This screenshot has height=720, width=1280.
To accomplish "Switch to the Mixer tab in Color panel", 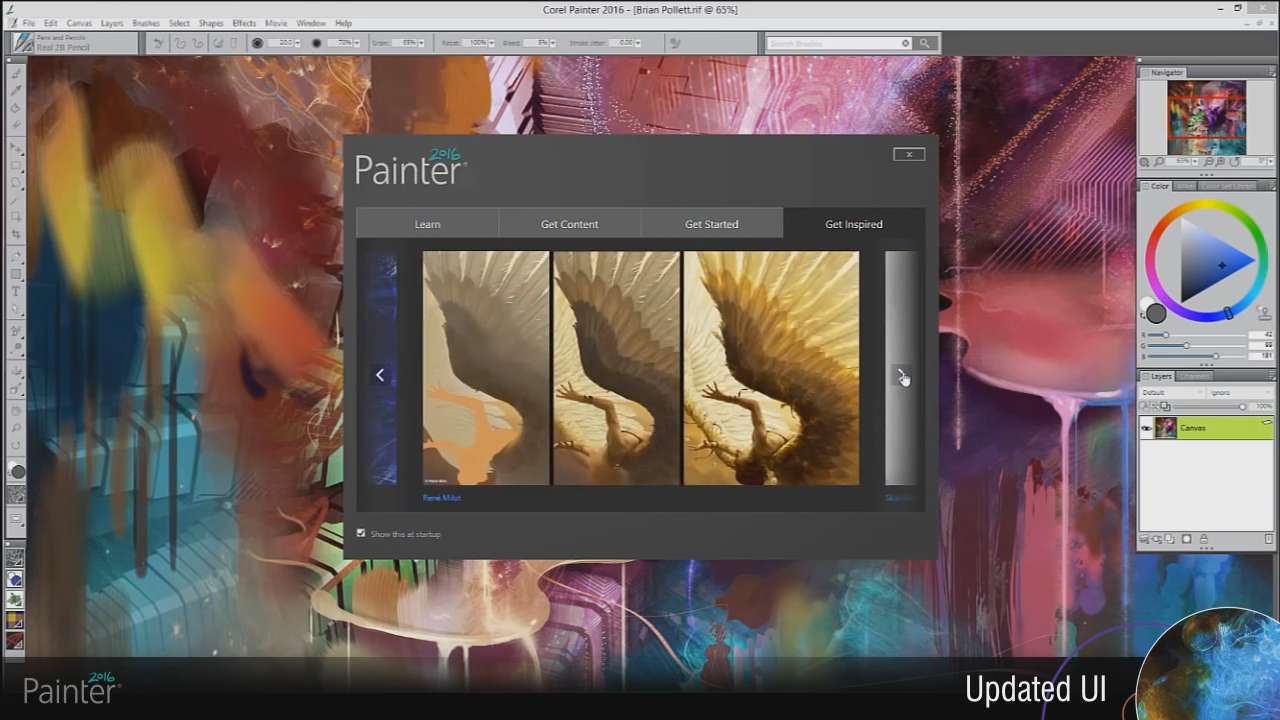I will 1185,186.
